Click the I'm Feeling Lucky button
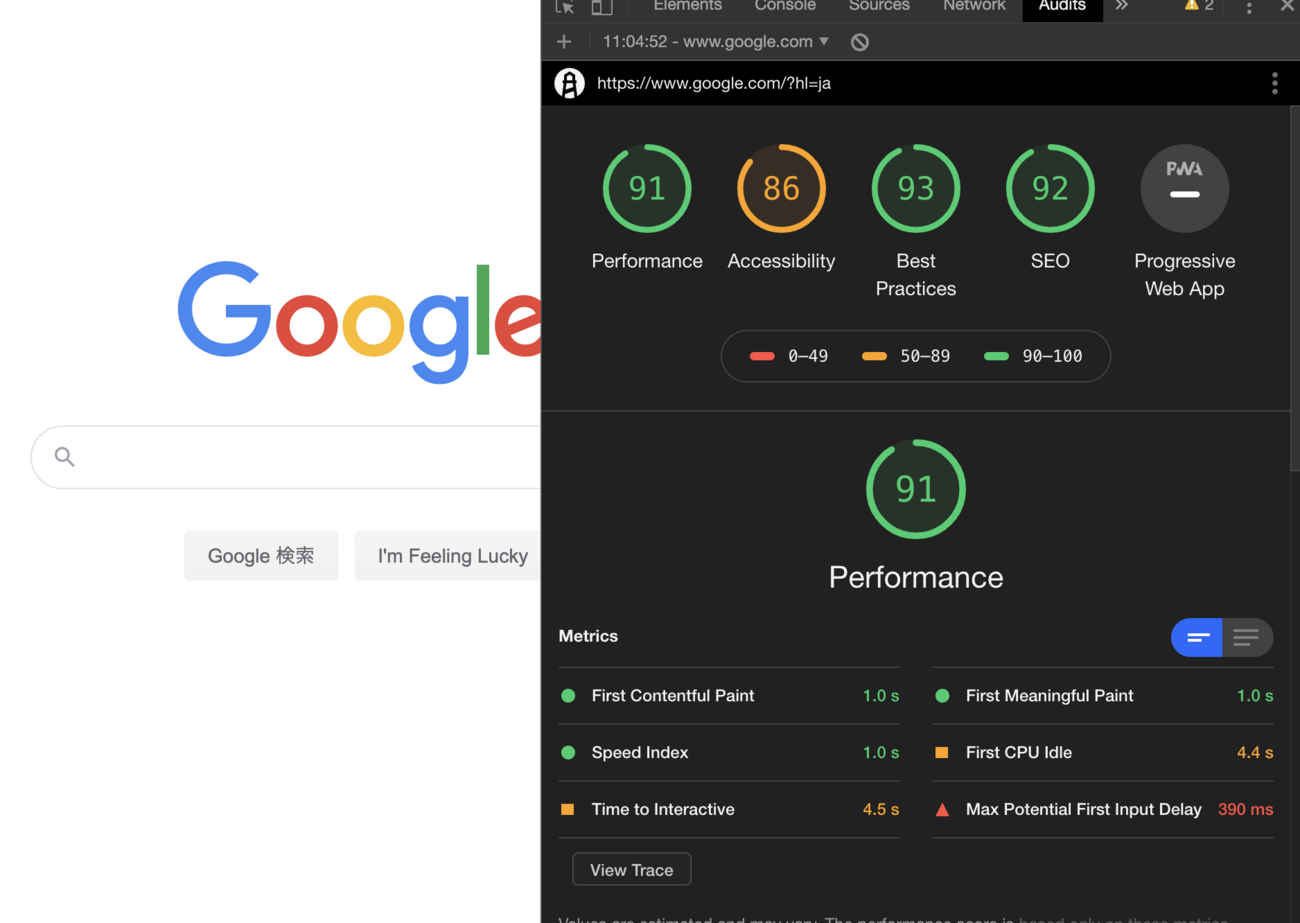Screen dimensions: 1300x923 pyautogui.click(x=448, y=556)
